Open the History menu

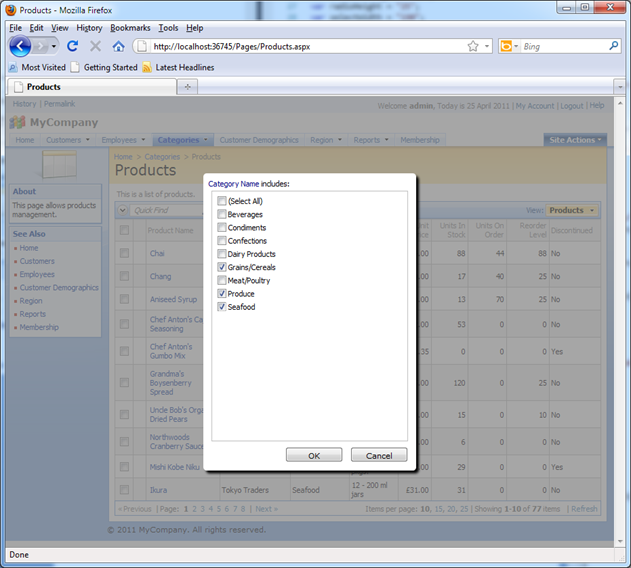coord(89,28)
